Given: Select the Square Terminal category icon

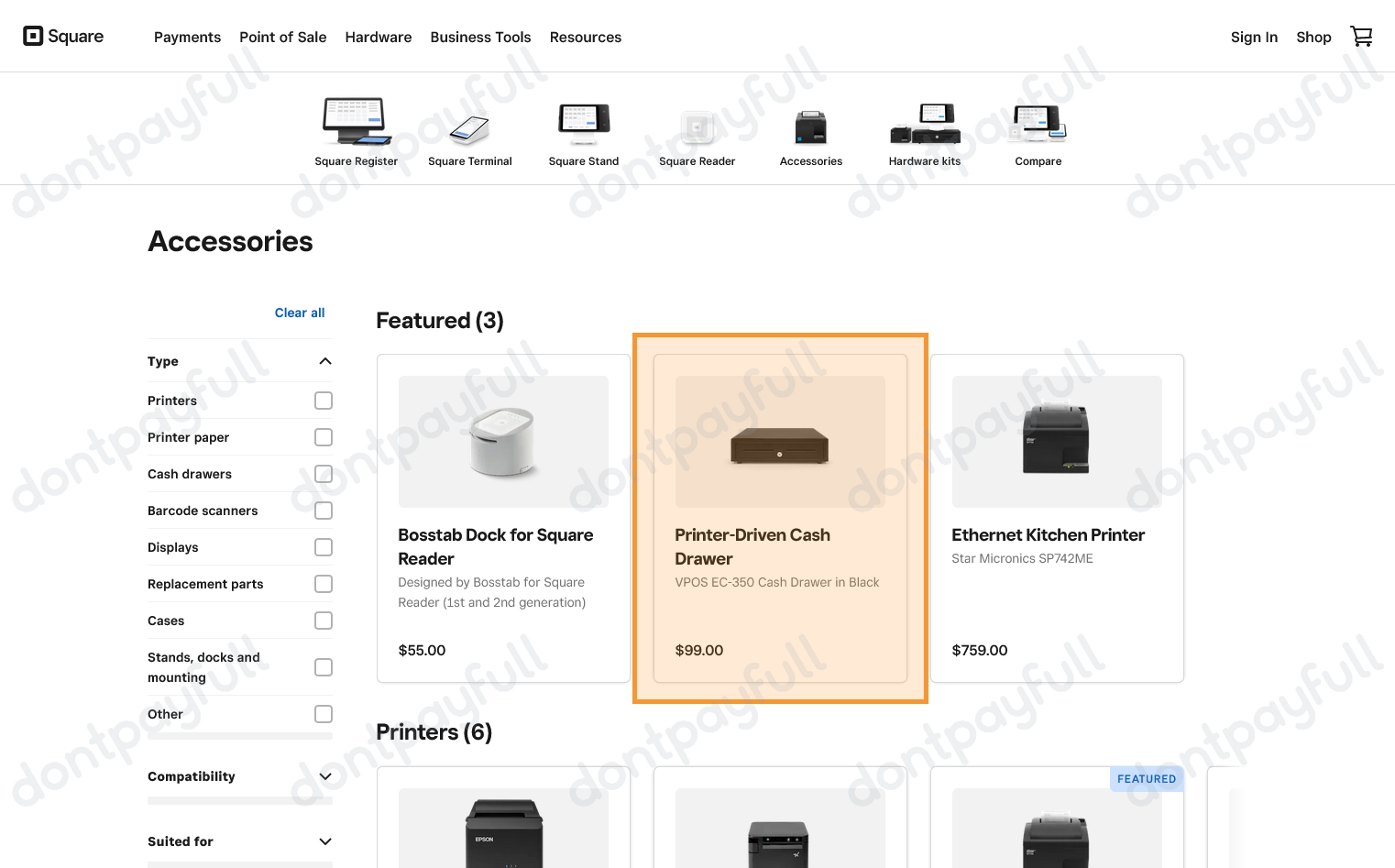Looking at the screenshot, I should 469,128.
